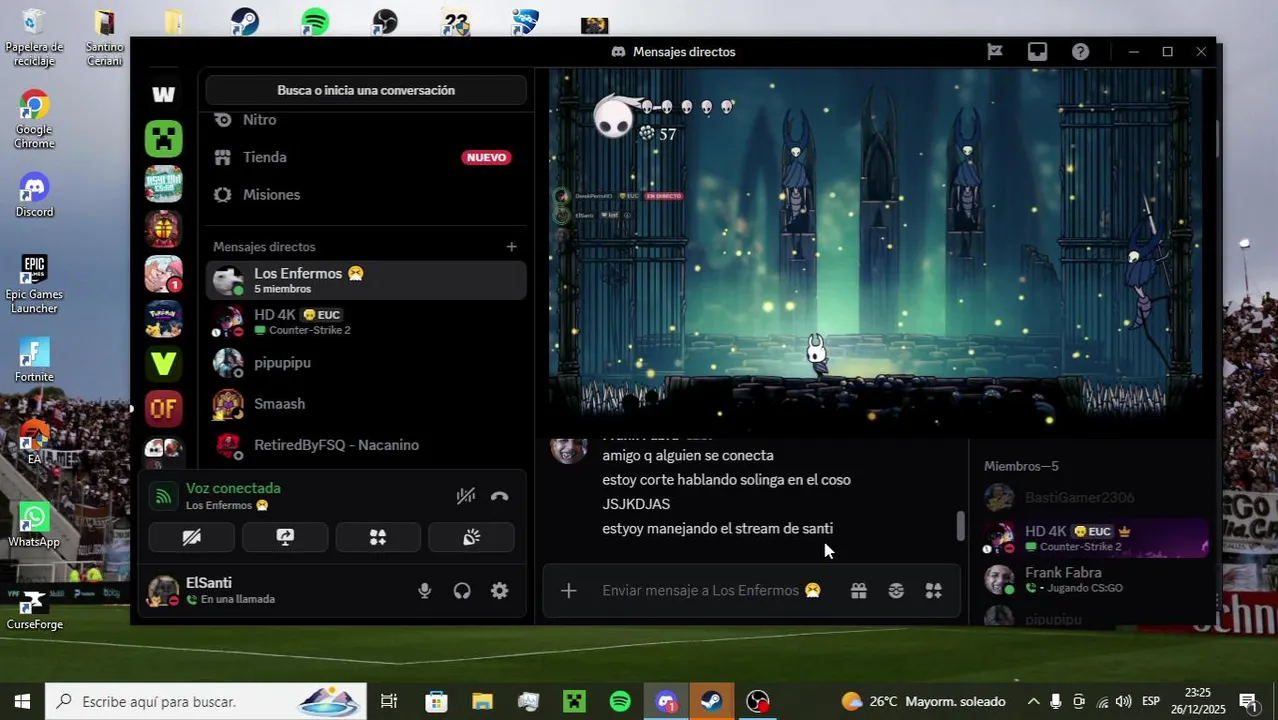The image size is (1278, 720).
Task: Click message 'estoy corte hablando solinga en el coso'
Action: tap(726, 480)
